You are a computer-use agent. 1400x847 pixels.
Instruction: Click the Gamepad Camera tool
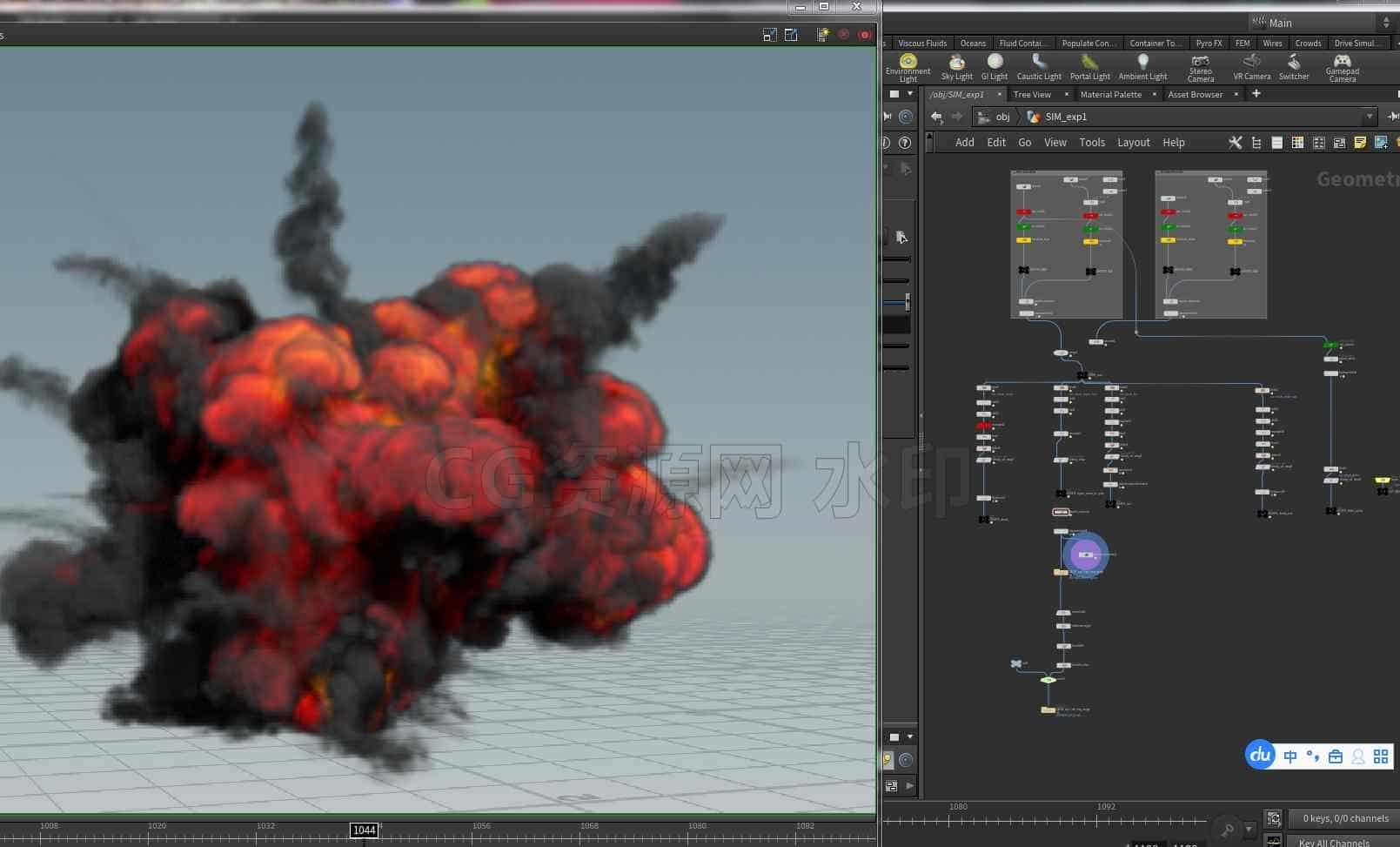point(1342,67)
